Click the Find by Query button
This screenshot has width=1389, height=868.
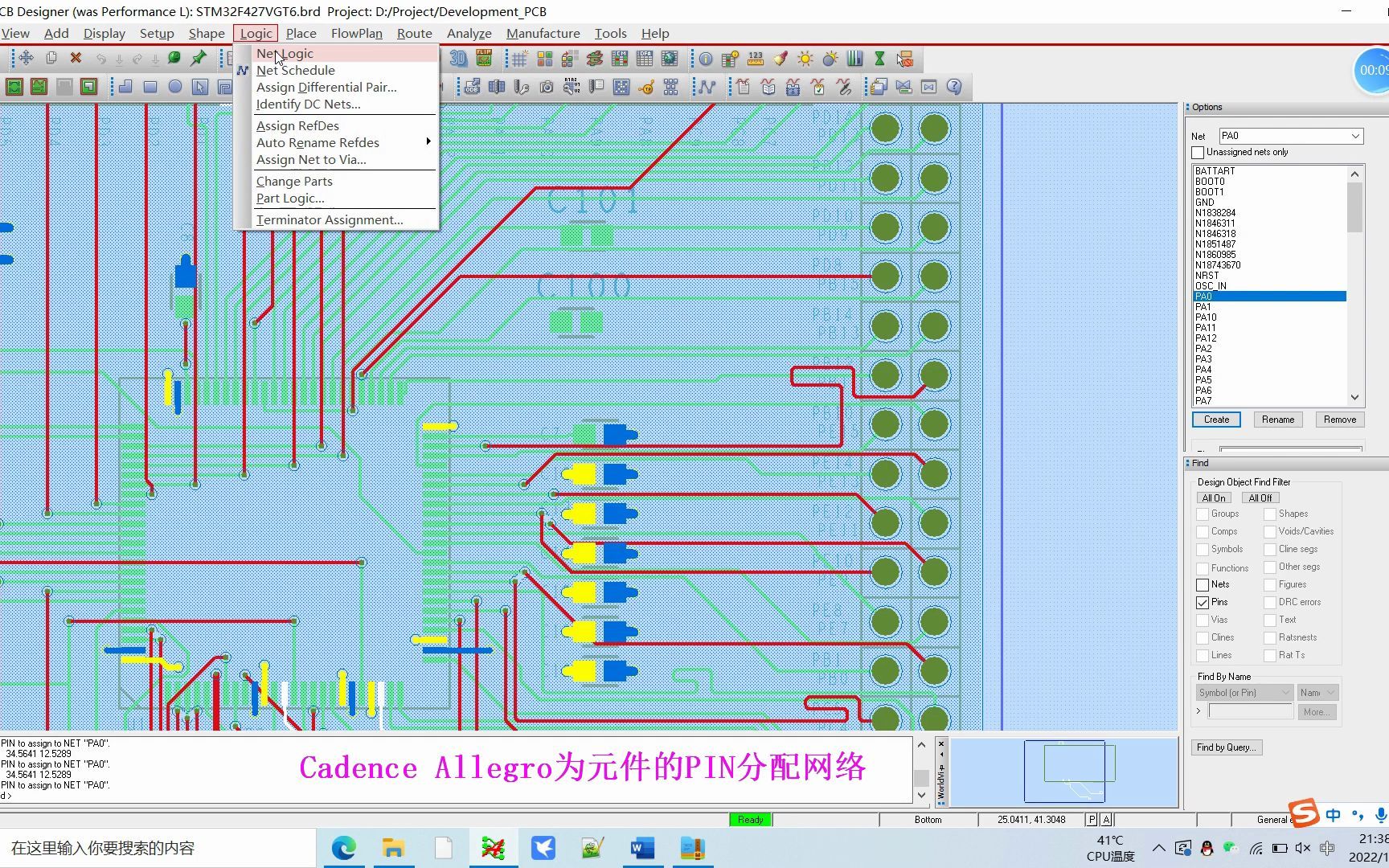tap(1227, 747)
